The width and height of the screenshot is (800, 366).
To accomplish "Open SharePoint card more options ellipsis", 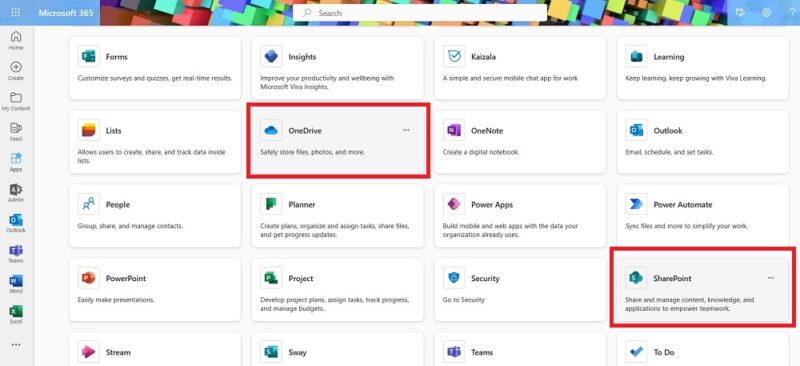I will pyautogui.click(x=771, y=278).
